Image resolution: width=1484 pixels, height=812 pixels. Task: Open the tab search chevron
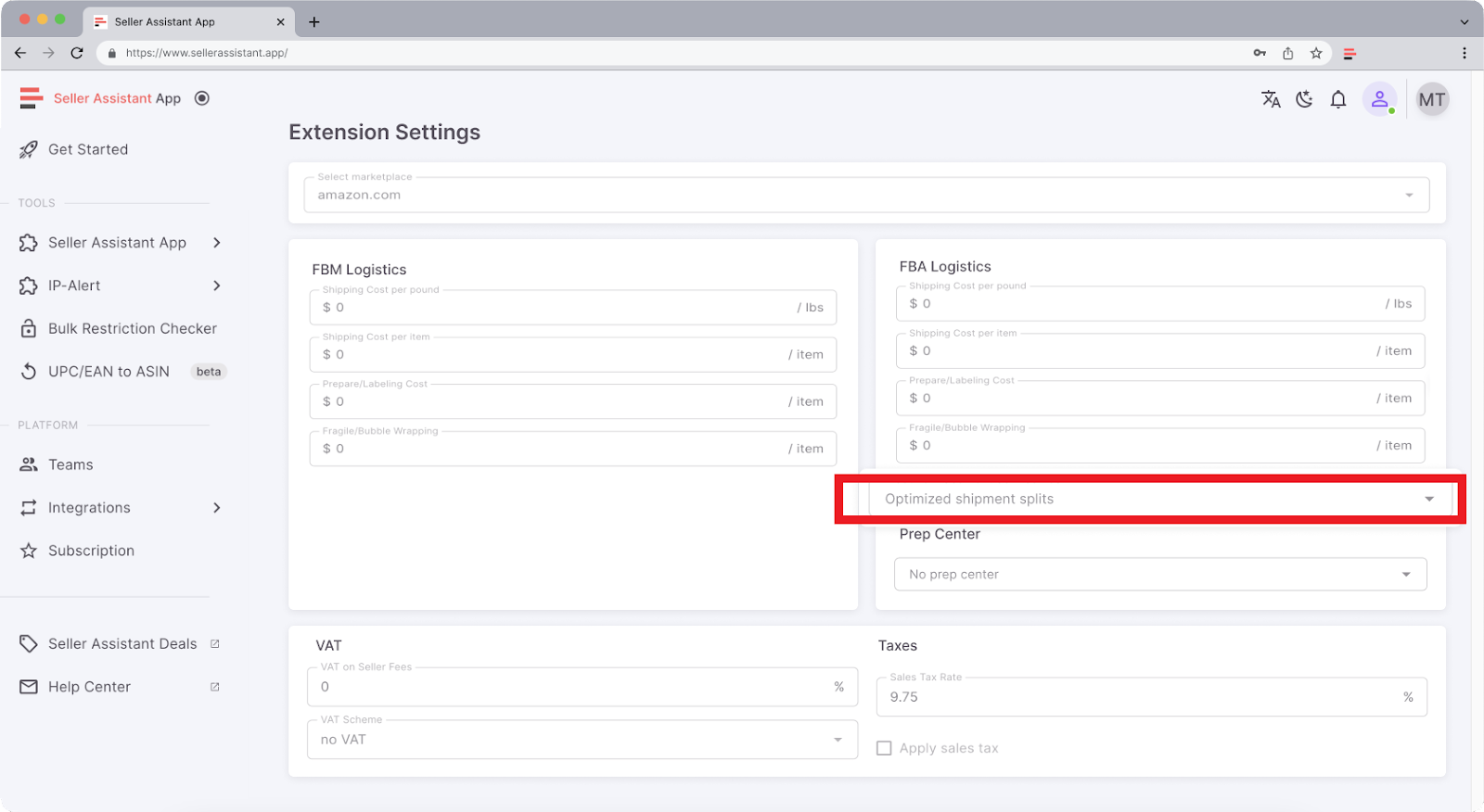tap(1465, 22)
